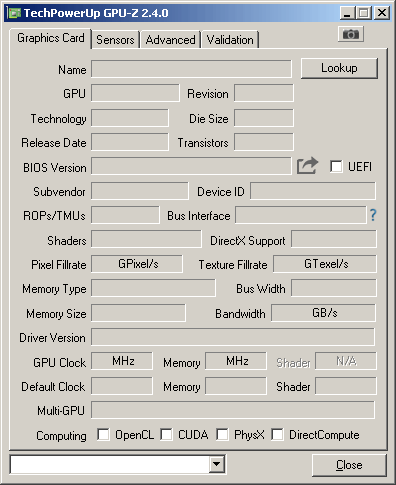Click the GPU-Z title bar app icon
The width and height of the screenshot is (396, 485).
14,13
